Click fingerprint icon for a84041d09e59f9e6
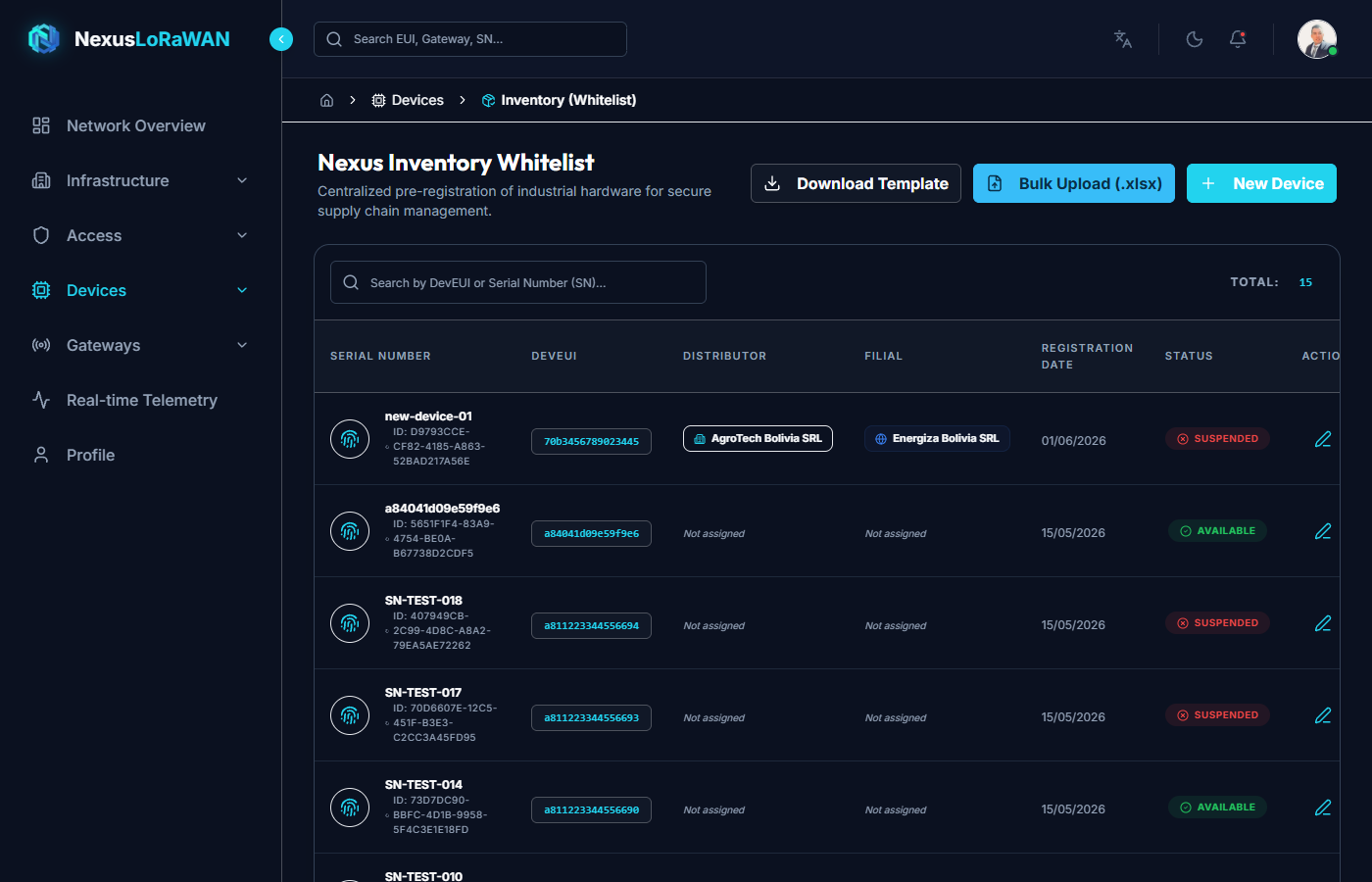 coord(350,531)
